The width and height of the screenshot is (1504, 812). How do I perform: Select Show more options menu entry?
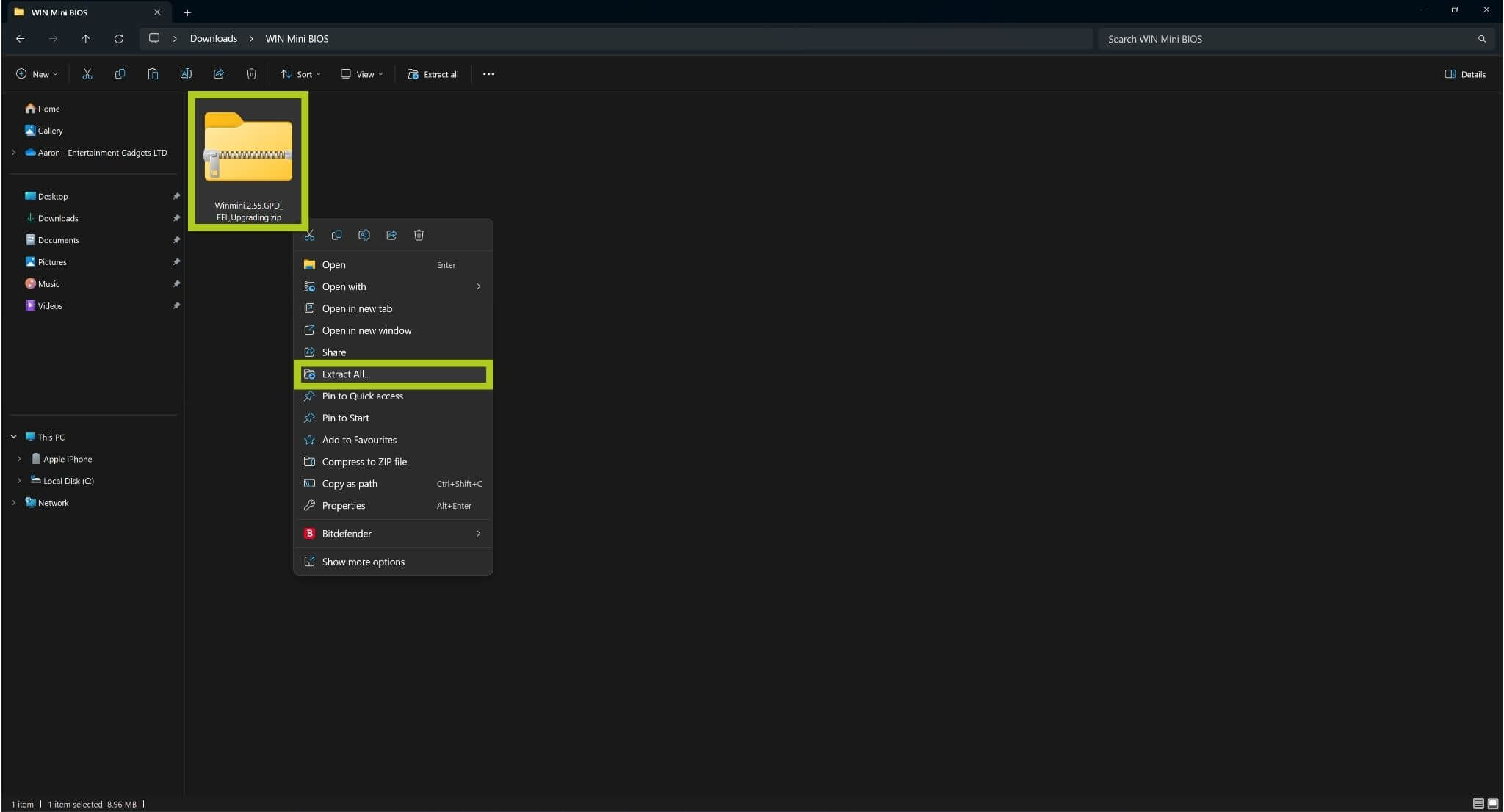363,562
